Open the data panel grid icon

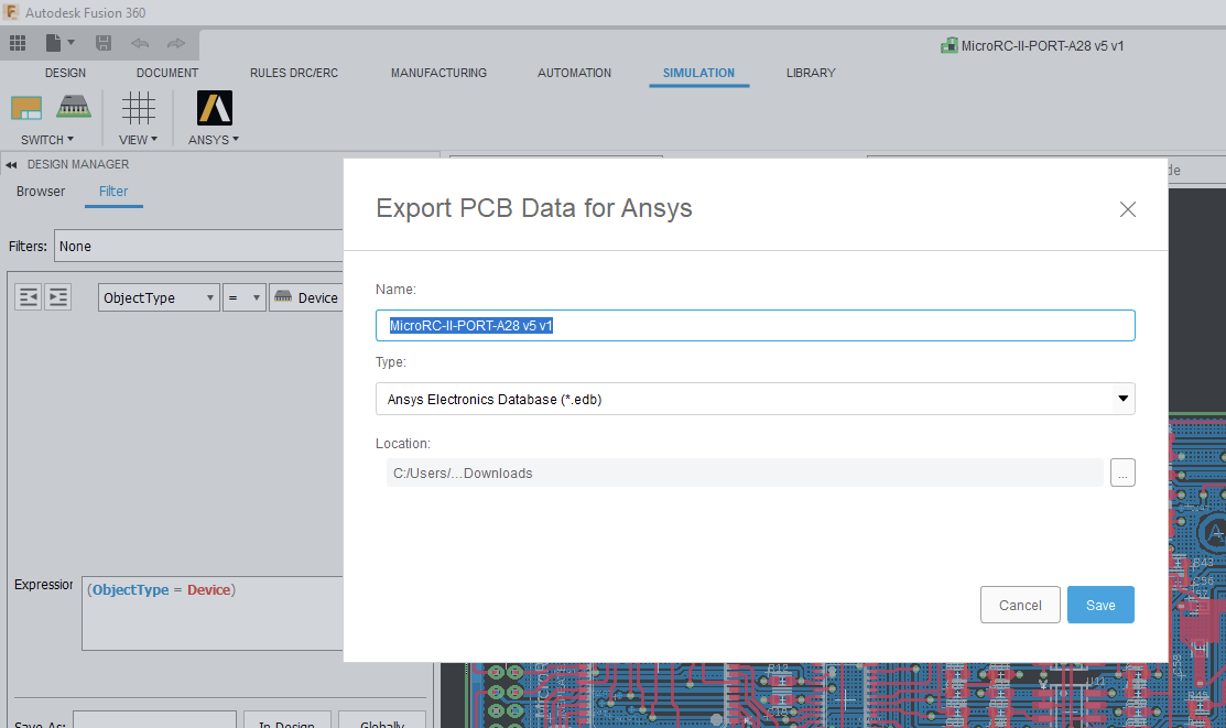[18, 44]
